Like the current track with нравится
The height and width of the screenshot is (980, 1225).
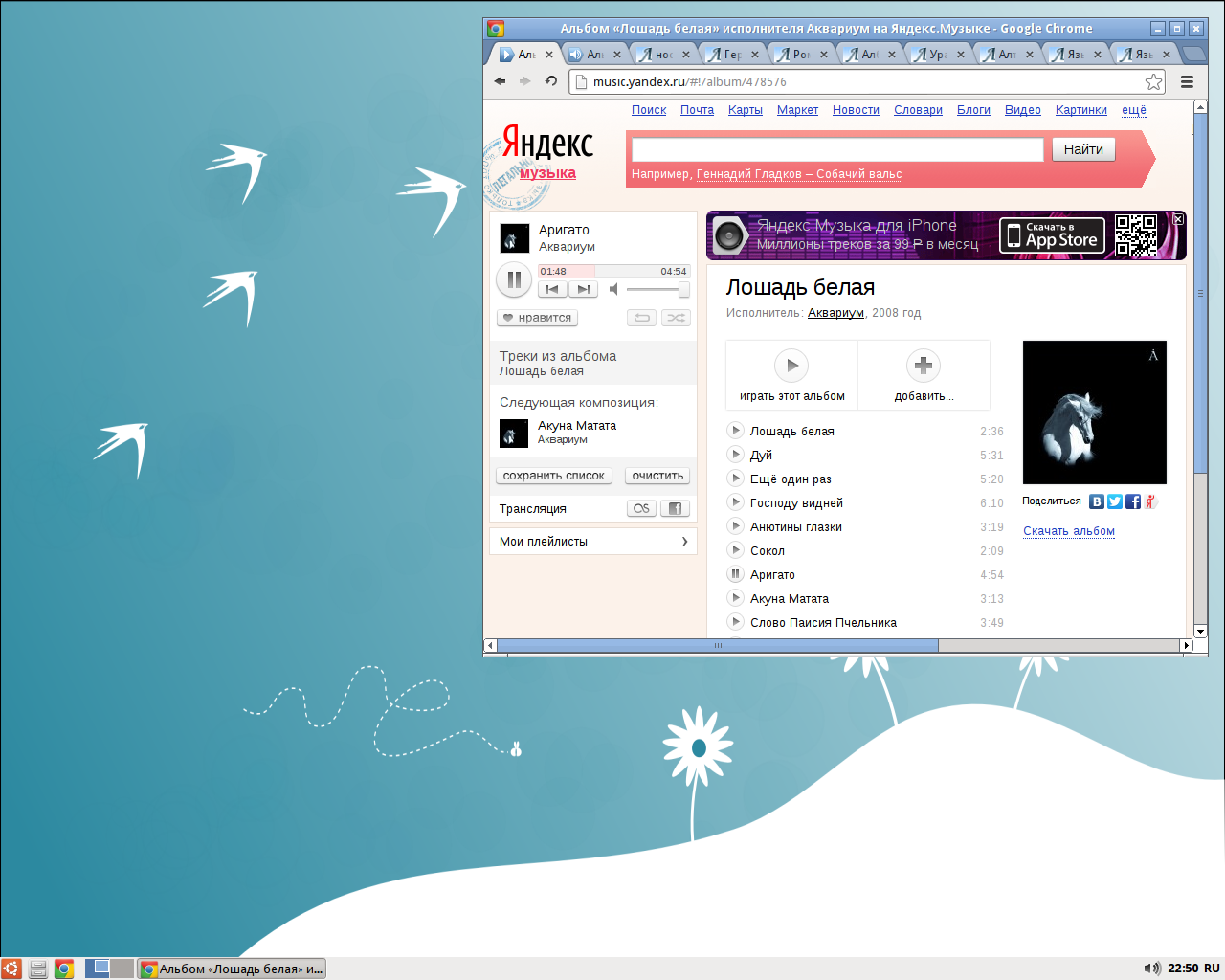(x=537, y=318)
